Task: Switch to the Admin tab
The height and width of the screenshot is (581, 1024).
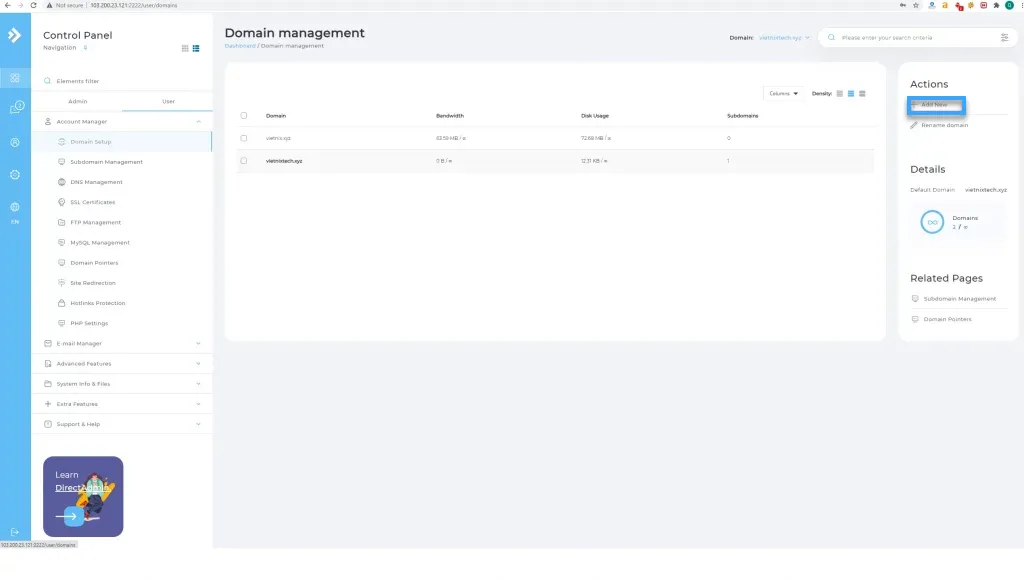Action: coord(77,101)
